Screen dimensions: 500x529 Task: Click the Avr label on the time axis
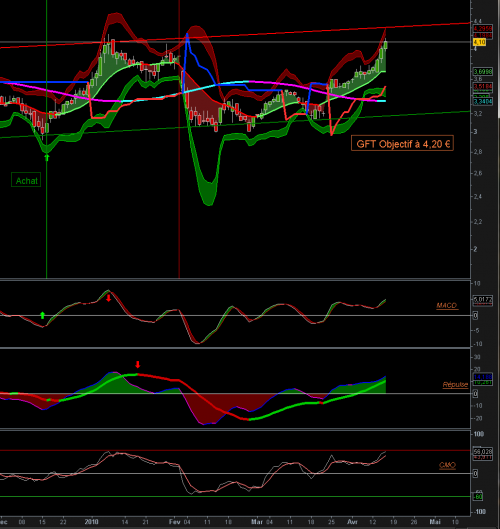[x=352, y=522]
